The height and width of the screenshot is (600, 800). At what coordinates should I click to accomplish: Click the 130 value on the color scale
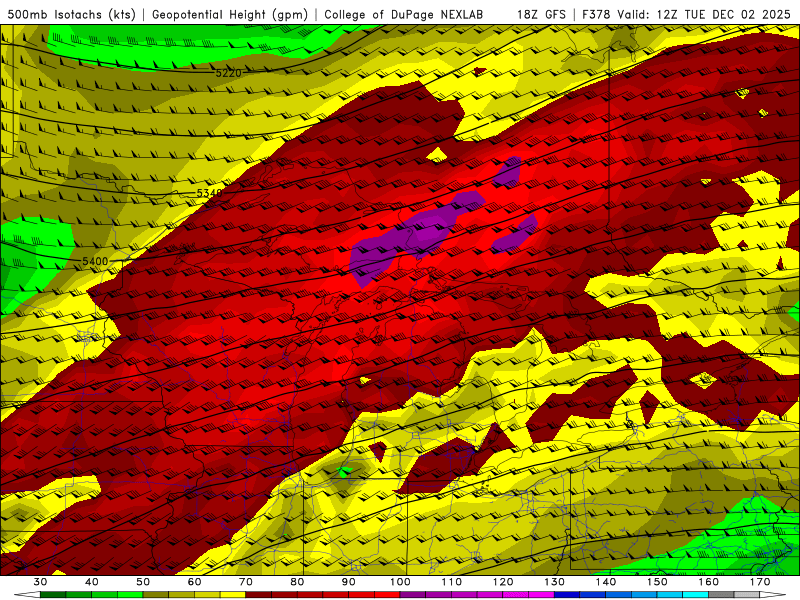(554, 582)
